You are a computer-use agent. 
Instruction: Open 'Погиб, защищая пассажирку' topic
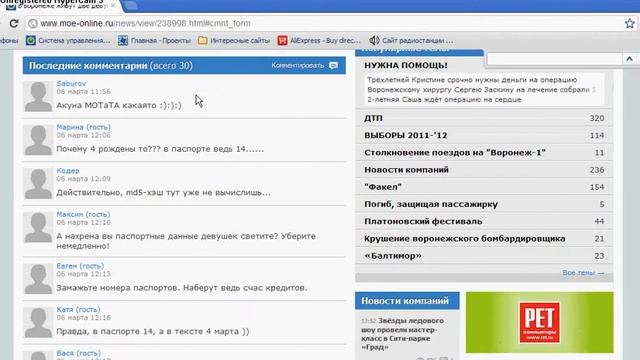pyautogui.click(x=484, y=204)
